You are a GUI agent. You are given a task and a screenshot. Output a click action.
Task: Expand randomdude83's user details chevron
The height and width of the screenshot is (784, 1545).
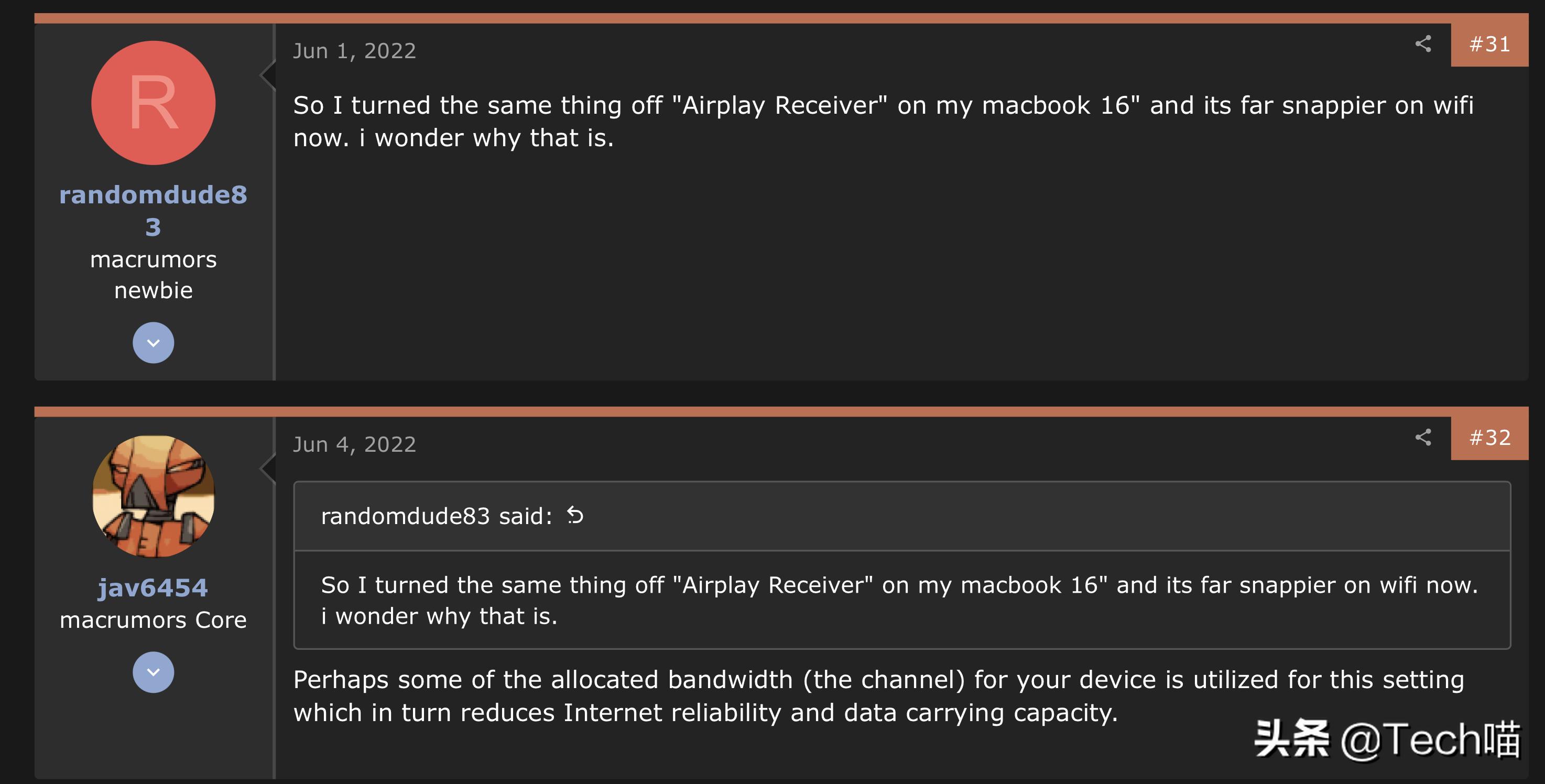pyautogui.click(x=154, y=343)
